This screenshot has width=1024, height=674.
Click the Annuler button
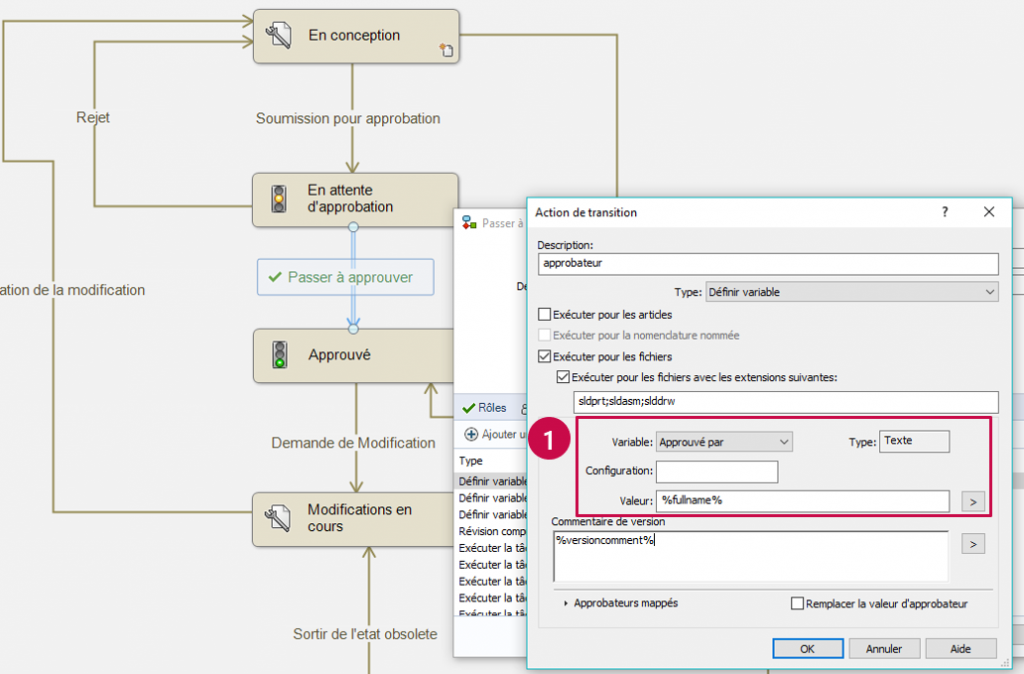[x=884, y=649]
